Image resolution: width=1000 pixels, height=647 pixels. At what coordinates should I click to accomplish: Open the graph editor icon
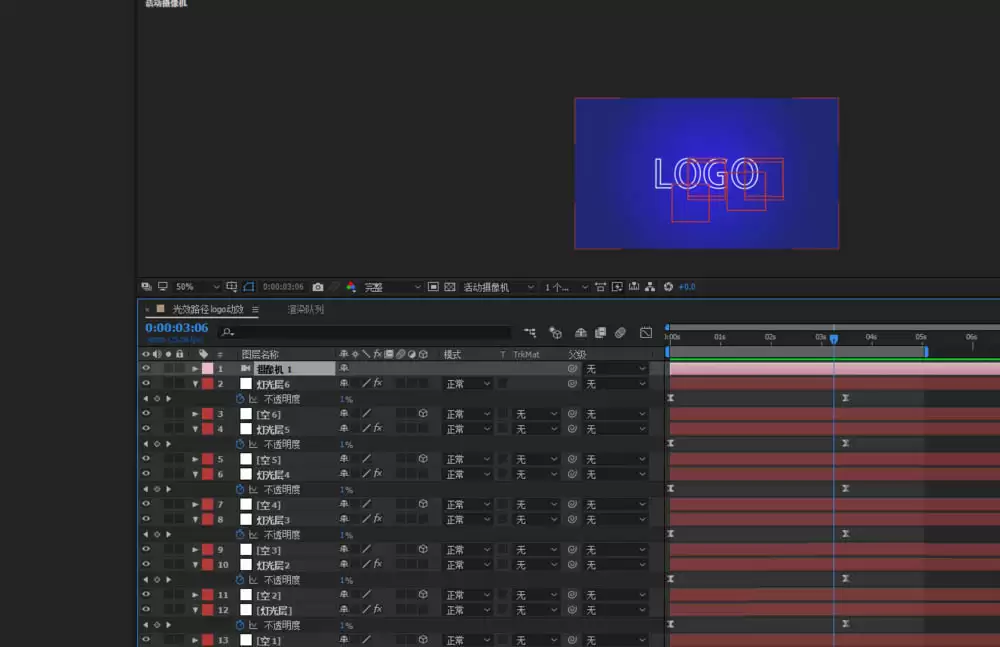pyautogui.click(x=646, y=332)
